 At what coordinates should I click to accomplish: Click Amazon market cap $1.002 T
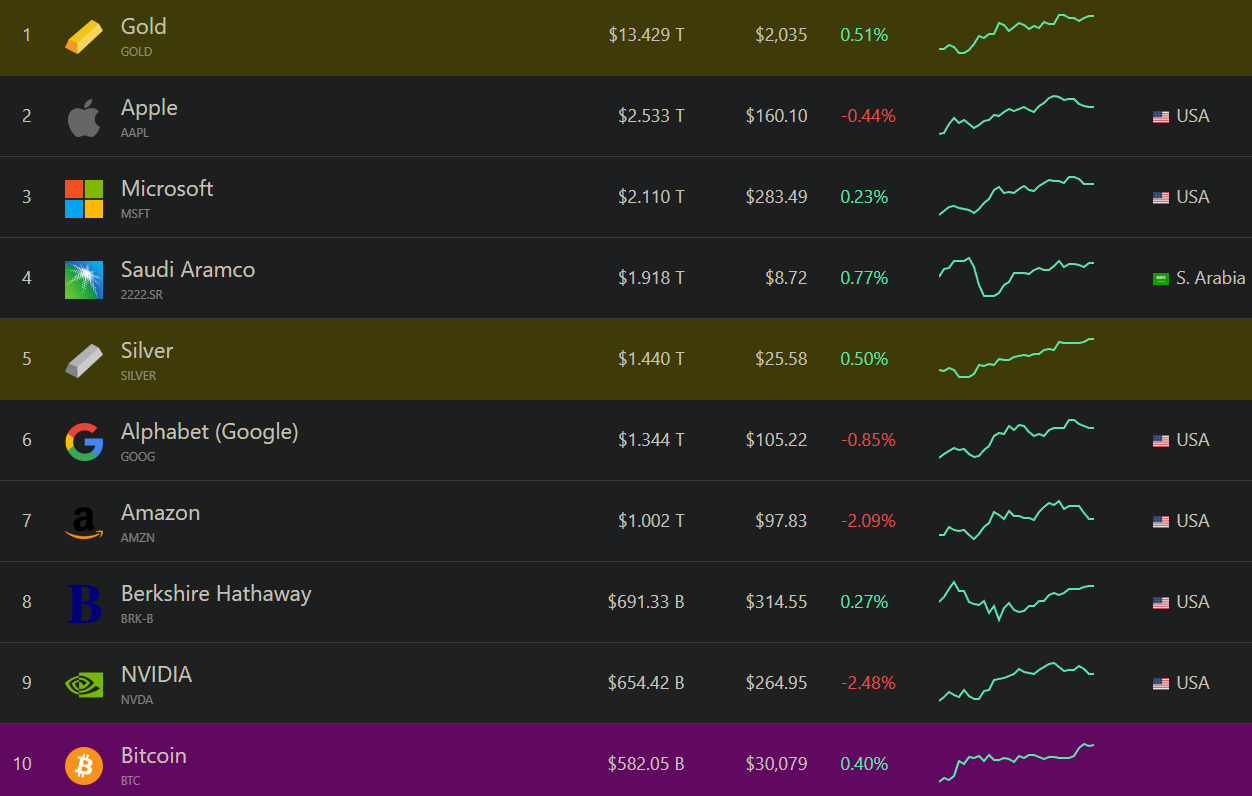point(651,521)
